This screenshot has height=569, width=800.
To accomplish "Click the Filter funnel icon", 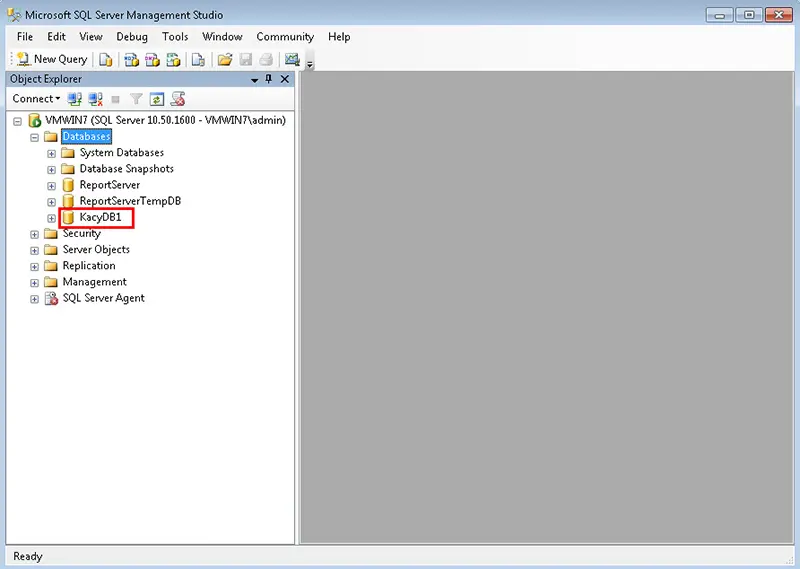I will click(x=136, y=99).
